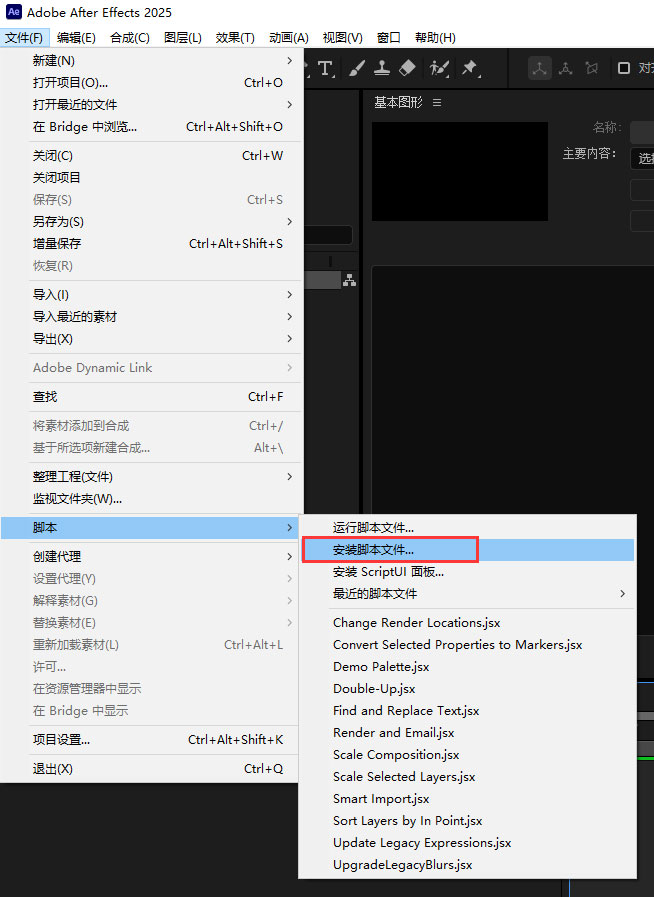The width and height of the screenshot is (654, 897).
Task: Expand the 导入最近的素材 submenu
Action: click(152, 316)
